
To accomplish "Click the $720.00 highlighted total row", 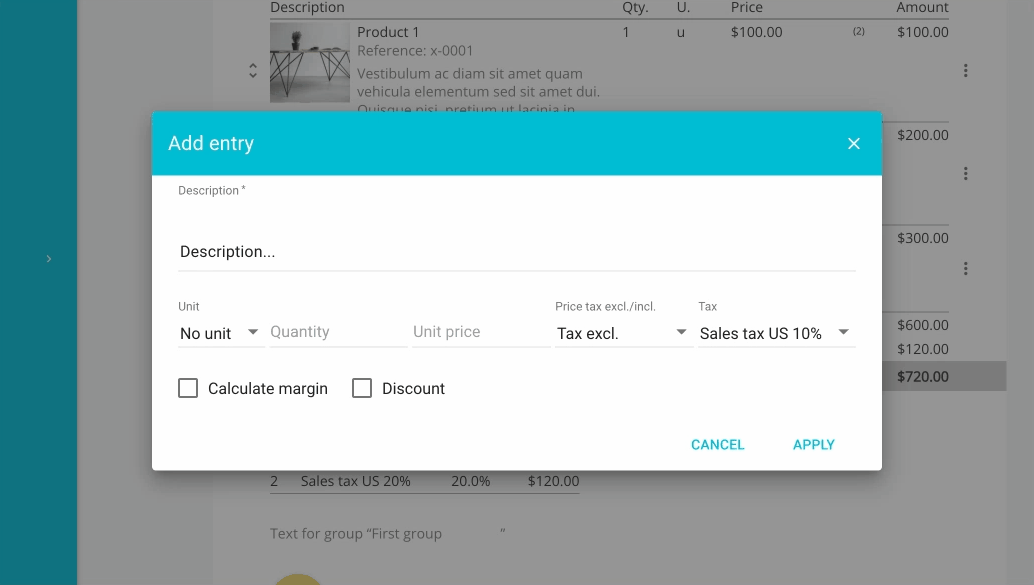I will click(944, 376).
